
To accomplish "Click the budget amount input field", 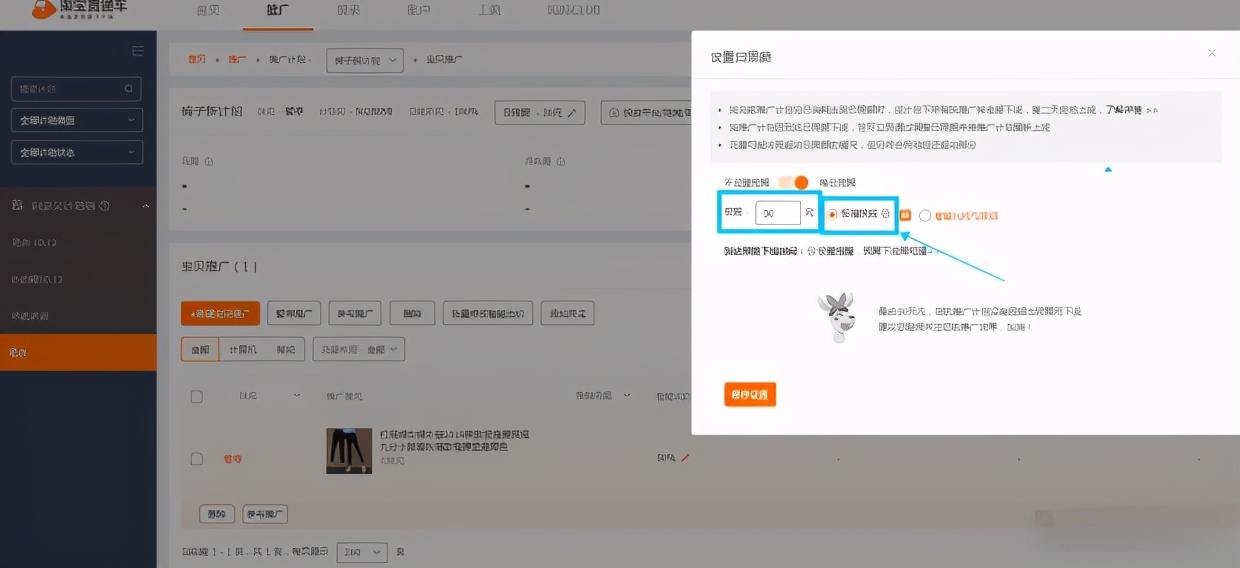I will pos(778,213).
